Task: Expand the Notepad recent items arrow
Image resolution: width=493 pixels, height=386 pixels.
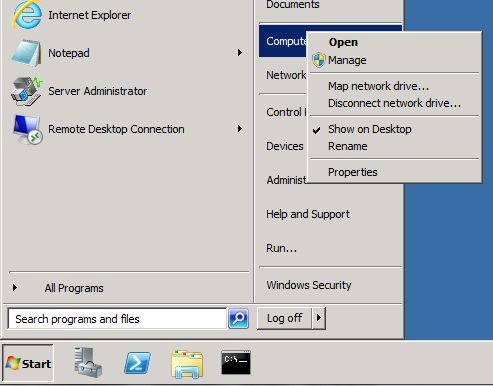Action: [240, 53]
